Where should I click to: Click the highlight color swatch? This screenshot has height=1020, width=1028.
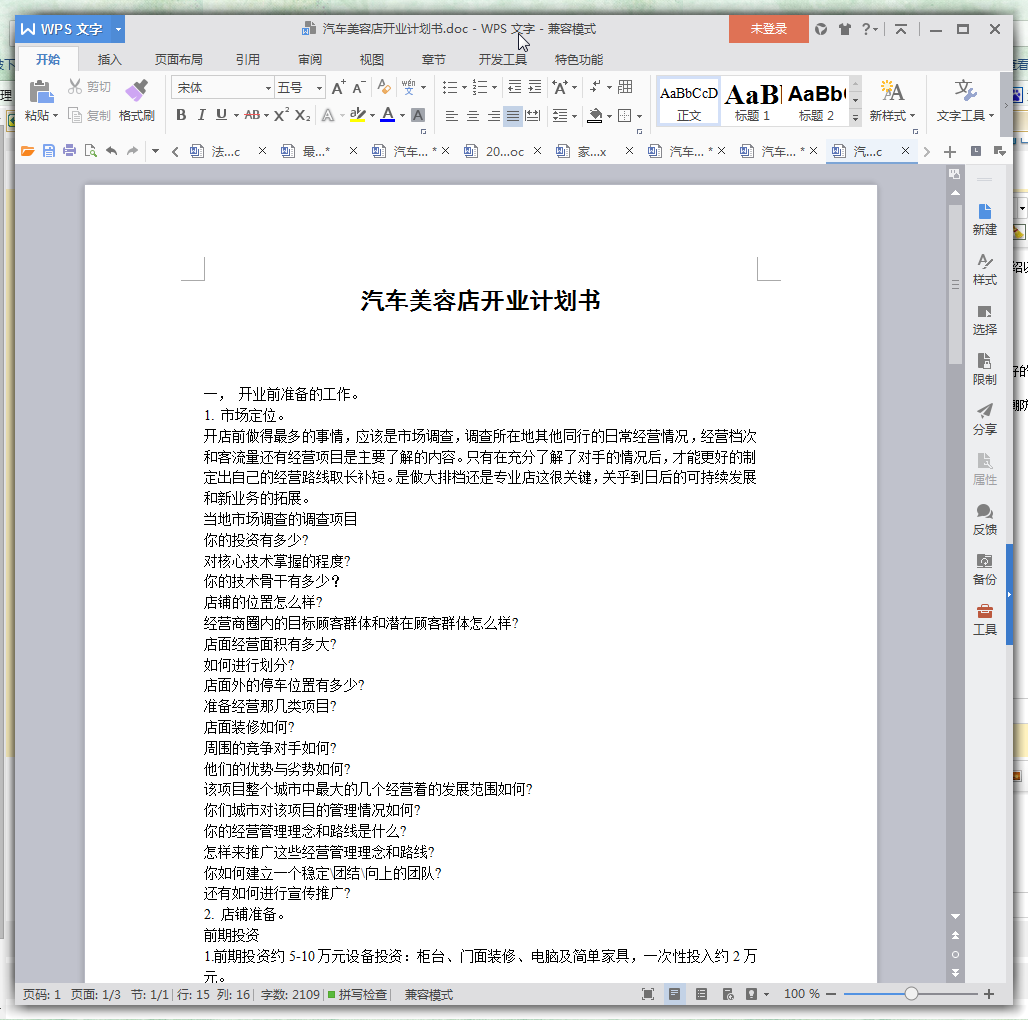point(357,115)
